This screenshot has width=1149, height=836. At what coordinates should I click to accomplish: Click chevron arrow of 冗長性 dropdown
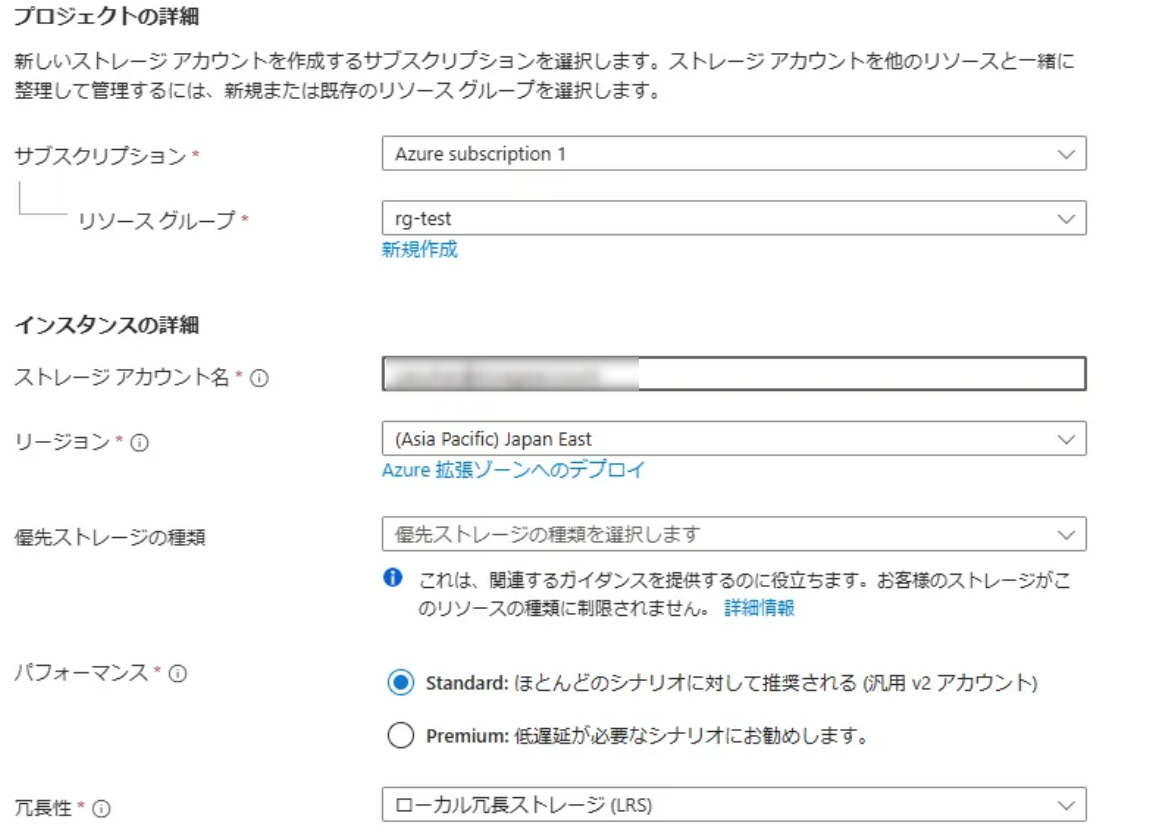[1067, 805]
